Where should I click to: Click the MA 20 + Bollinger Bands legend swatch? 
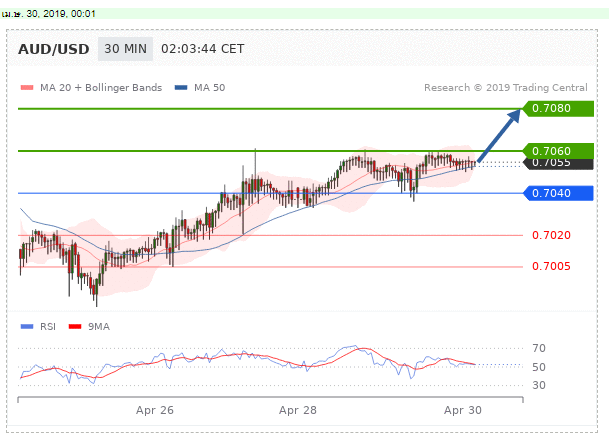[27, 87]
